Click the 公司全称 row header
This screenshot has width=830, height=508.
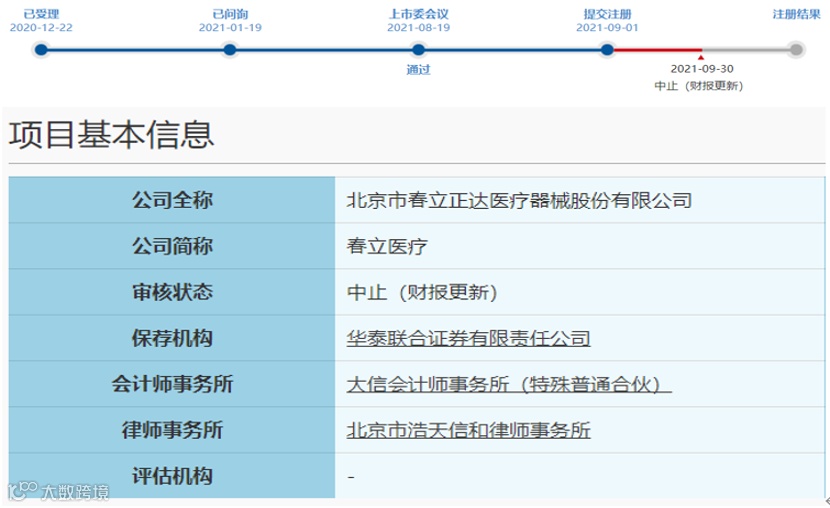172,200
